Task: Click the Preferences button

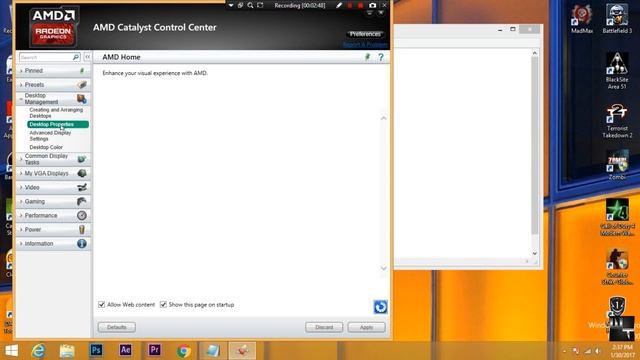Action: pos(365,34)
